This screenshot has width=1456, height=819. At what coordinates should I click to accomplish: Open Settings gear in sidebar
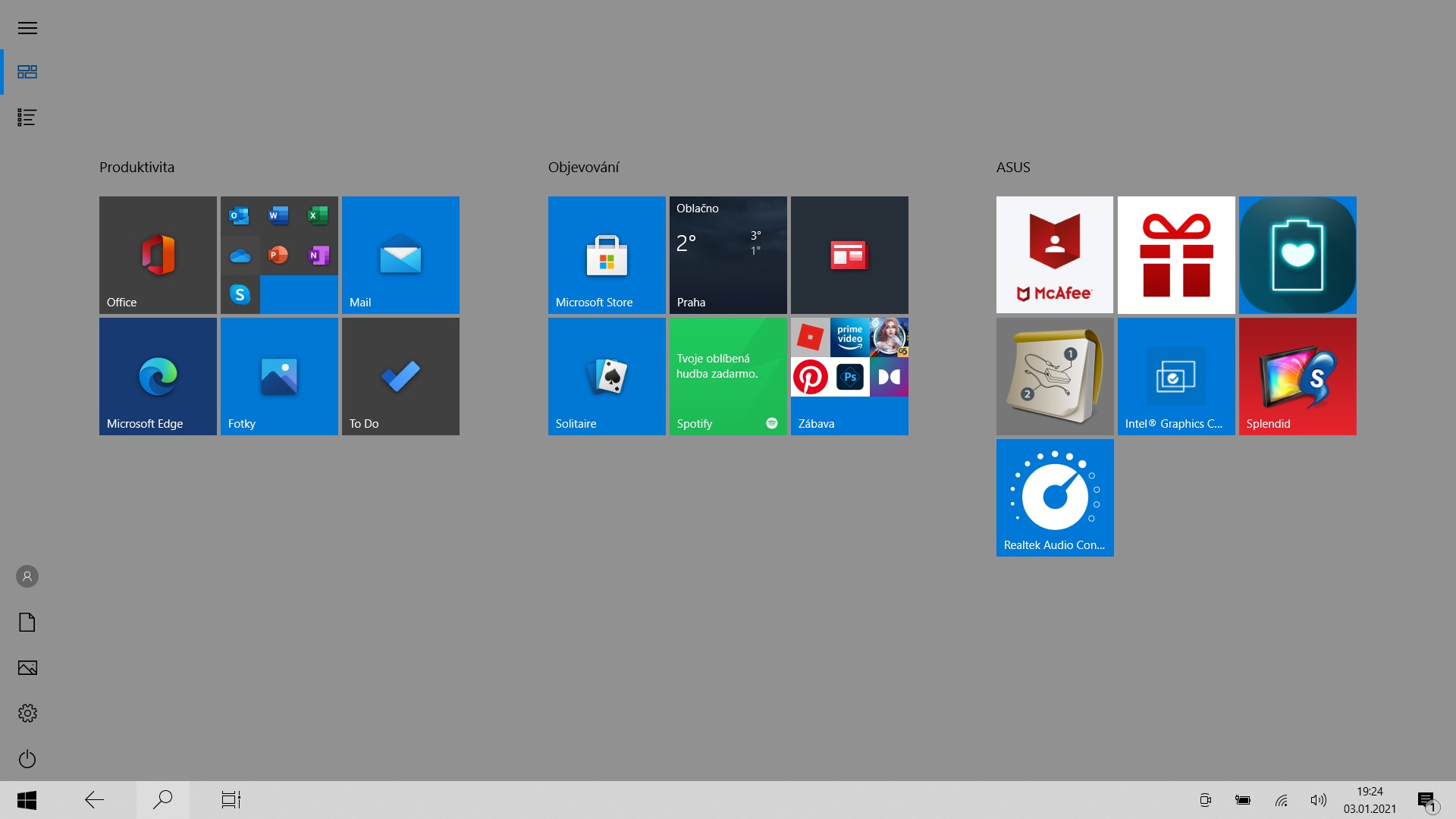[x=27, y=713]
